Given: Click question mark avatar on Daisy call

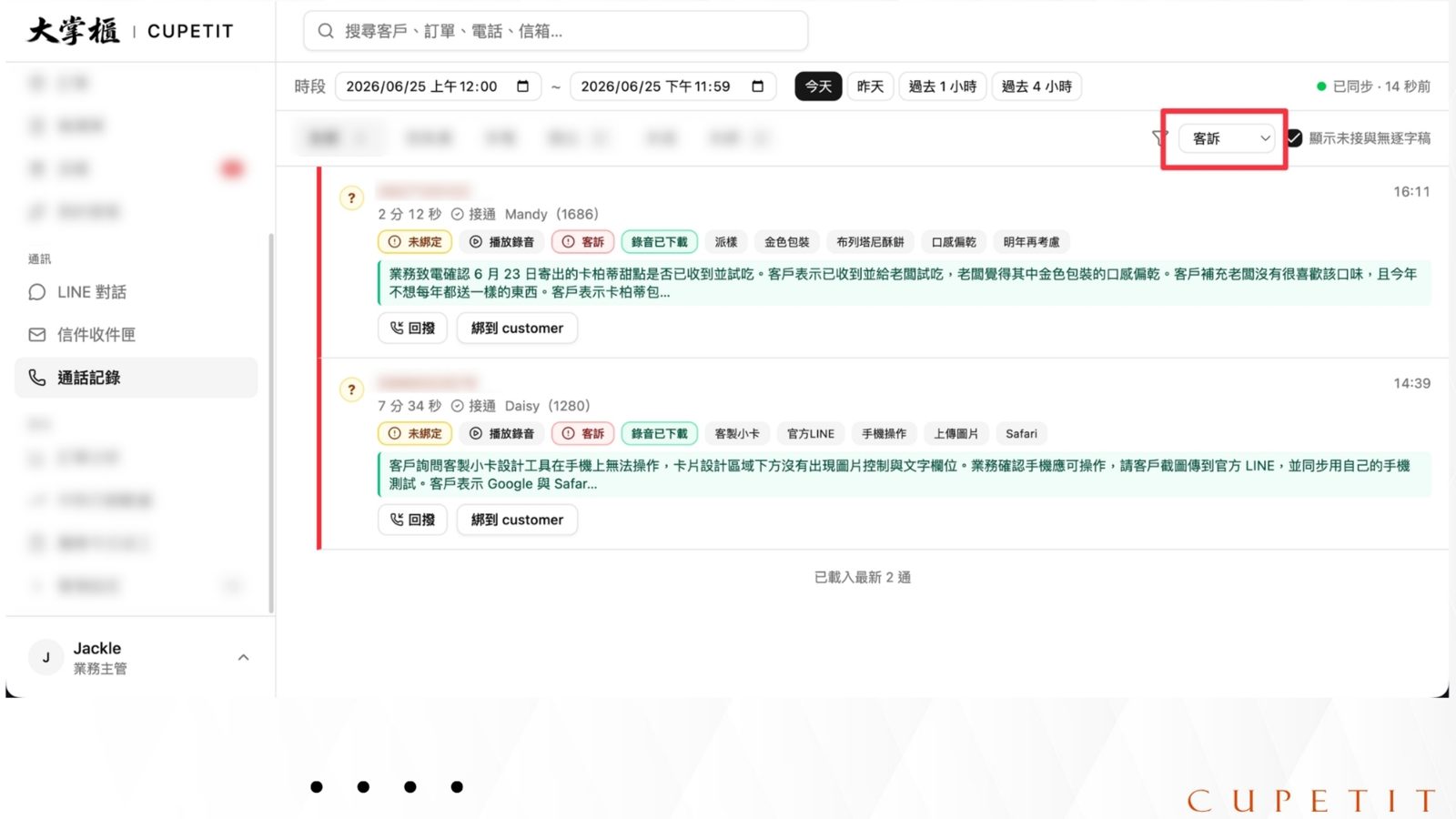Looking at the screenshot, I should [351, 389].
